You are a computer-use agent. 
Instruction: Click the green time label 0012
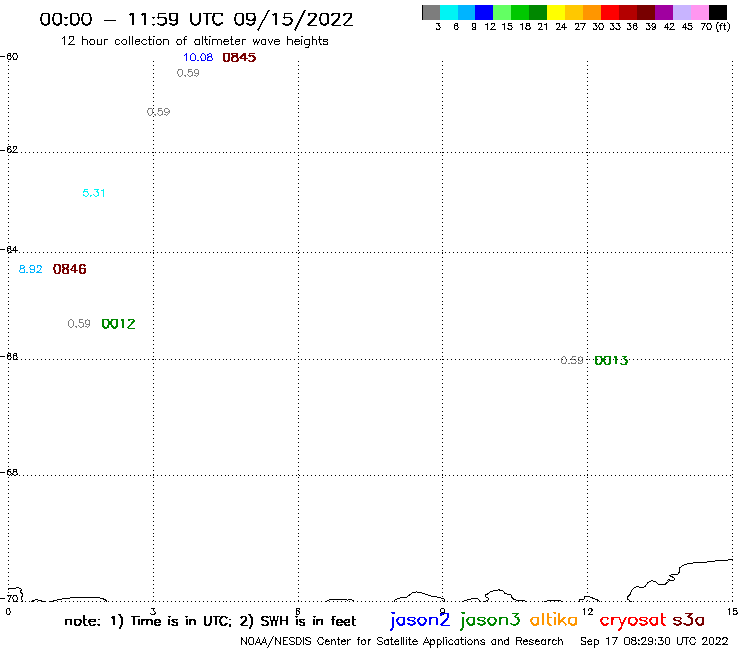click(118, 324)
